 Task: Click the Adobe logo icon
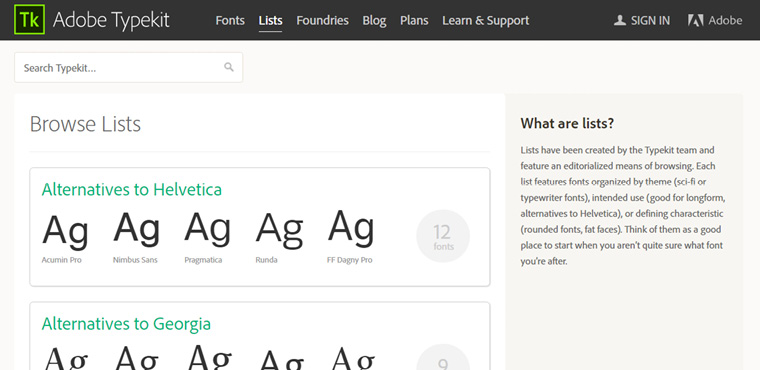coord(696,20)
